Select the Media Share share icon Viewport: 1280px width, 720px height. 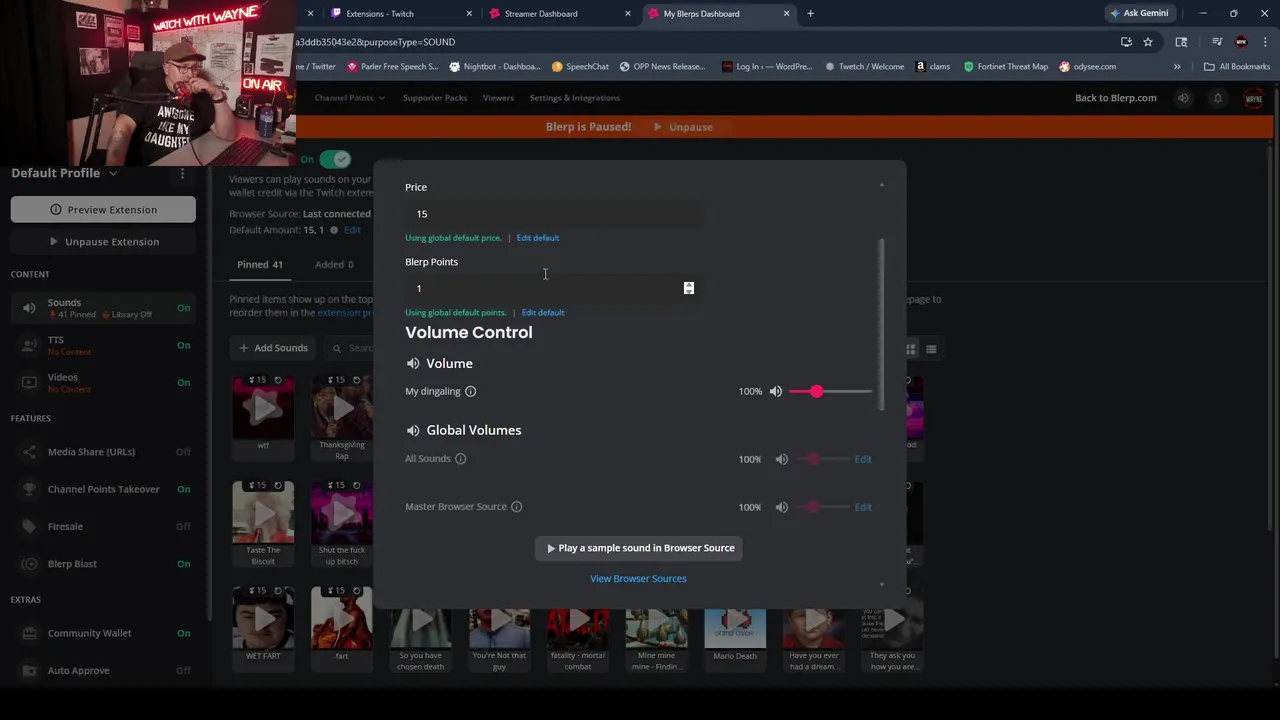pos(29,452)
